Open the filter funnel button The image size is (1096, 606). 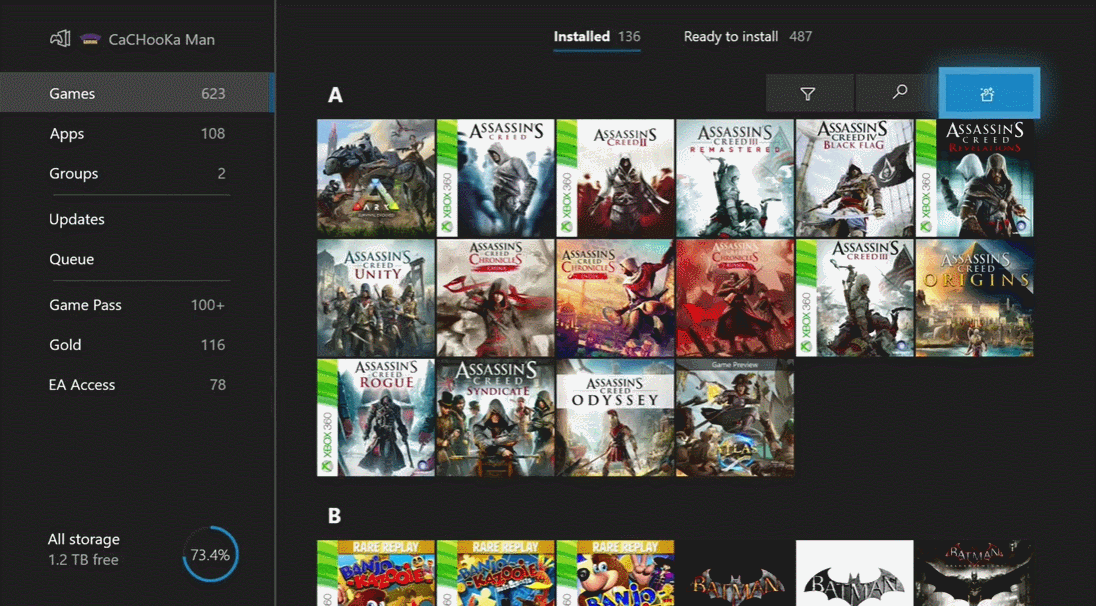pyautogui.click(x=808, y=93)
